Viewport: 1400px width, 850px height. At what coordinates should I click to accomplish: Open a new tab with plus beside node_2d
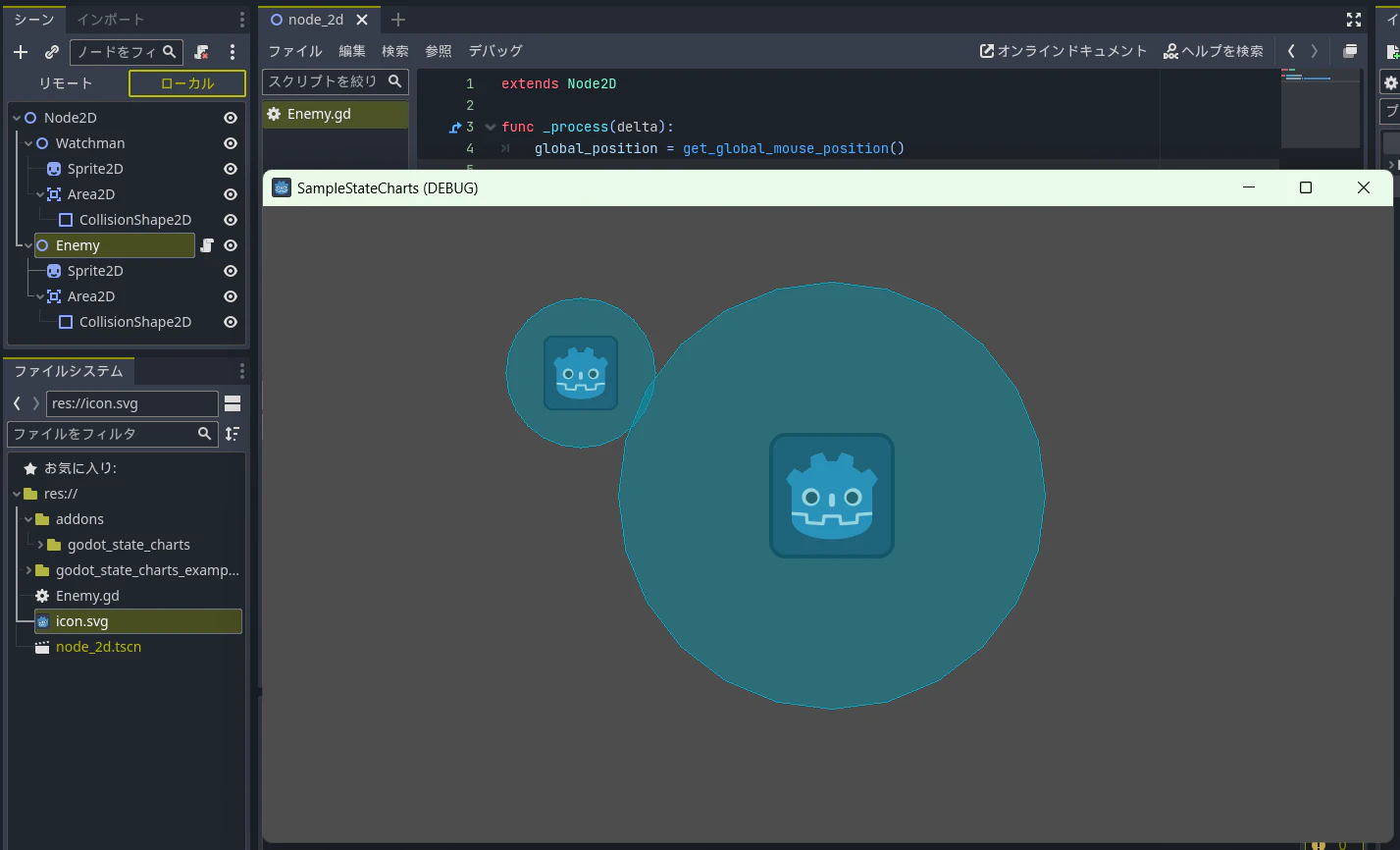pyautogui.click(x=397, y=20)
